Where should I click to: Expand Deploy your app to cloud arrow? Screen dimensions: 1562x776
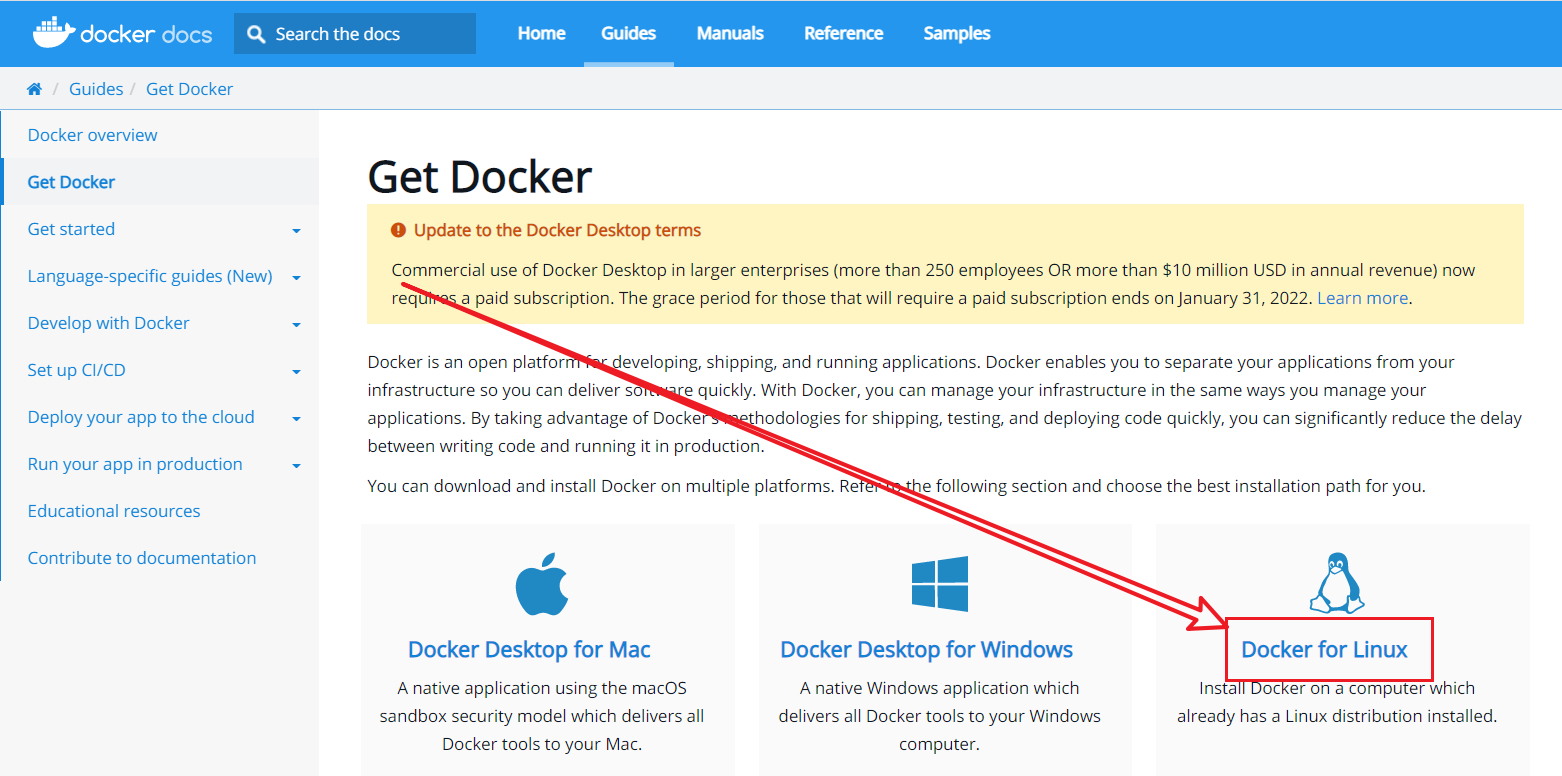(296, 419)
